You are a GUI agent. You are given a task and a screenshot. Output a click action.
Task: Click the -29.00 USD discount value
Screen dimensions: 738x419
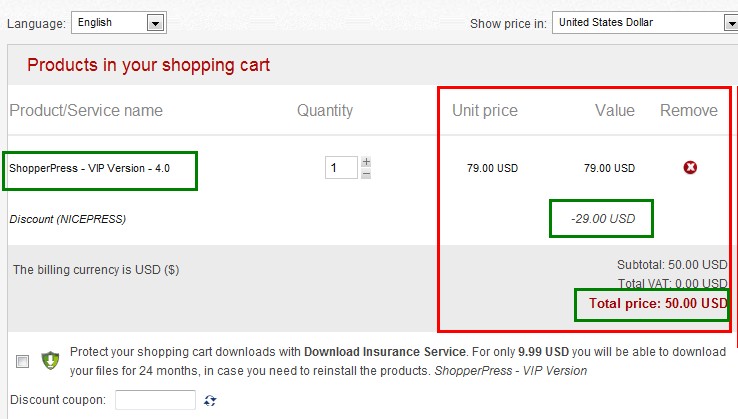[603, 218]
